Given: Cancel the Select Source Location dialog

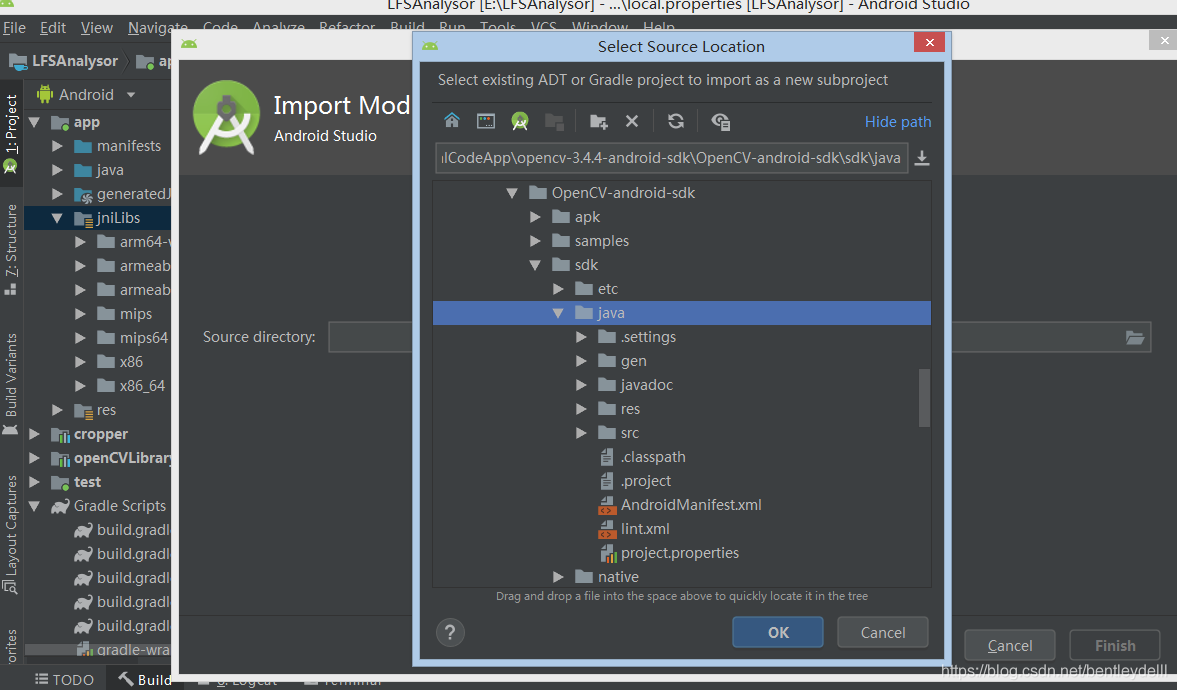Looking at the screenshot, I should point(883,632).
